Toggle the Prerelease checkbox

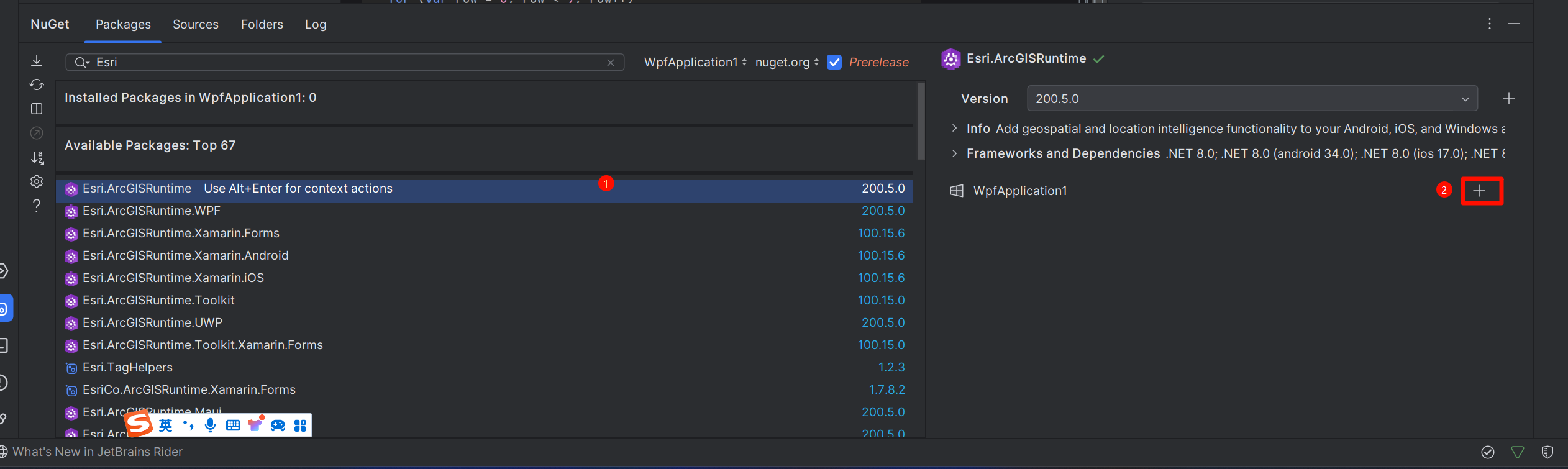click(x=834, y=62)
